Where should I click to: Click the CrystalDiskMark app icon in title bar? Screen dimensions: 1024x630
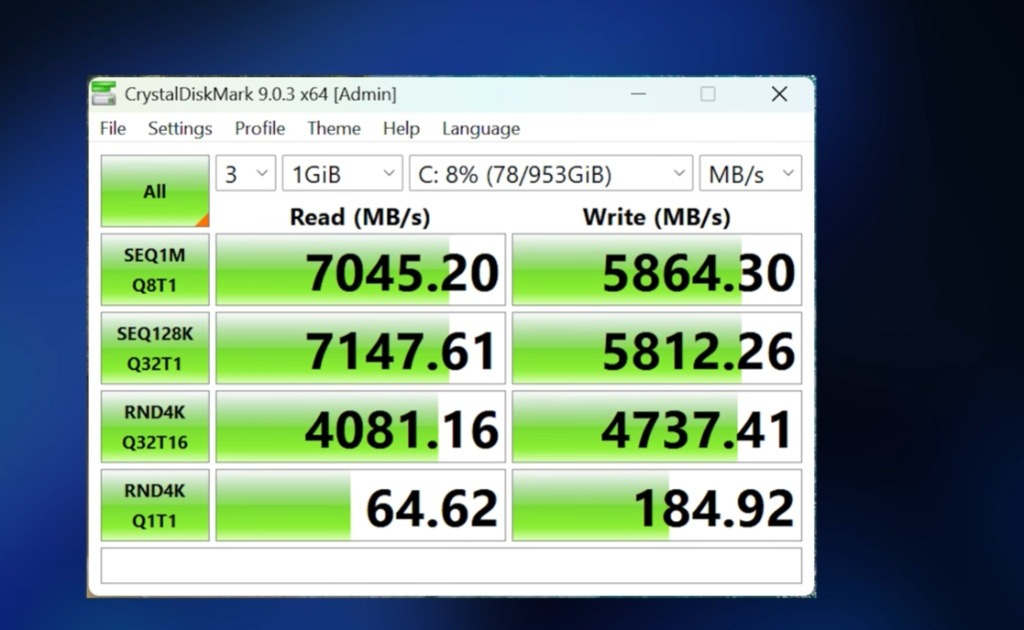(x=103, y=93)
